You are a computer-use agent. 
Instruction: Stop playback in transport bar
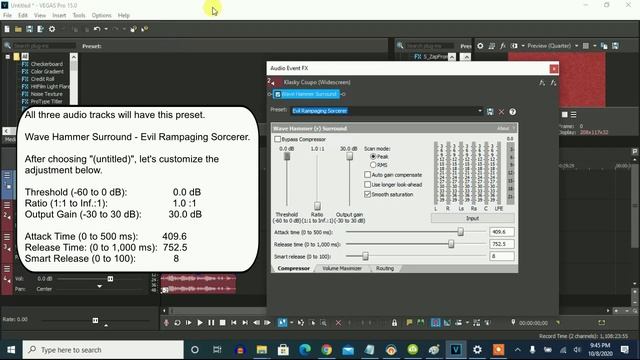pos(222,322)
